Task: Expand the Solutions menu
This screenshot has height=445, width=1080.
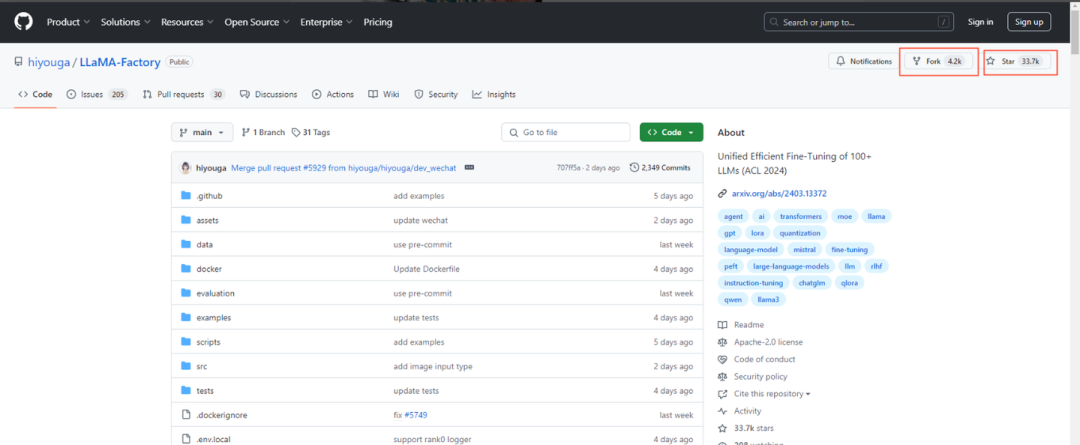Action: [x=126, y=22]
